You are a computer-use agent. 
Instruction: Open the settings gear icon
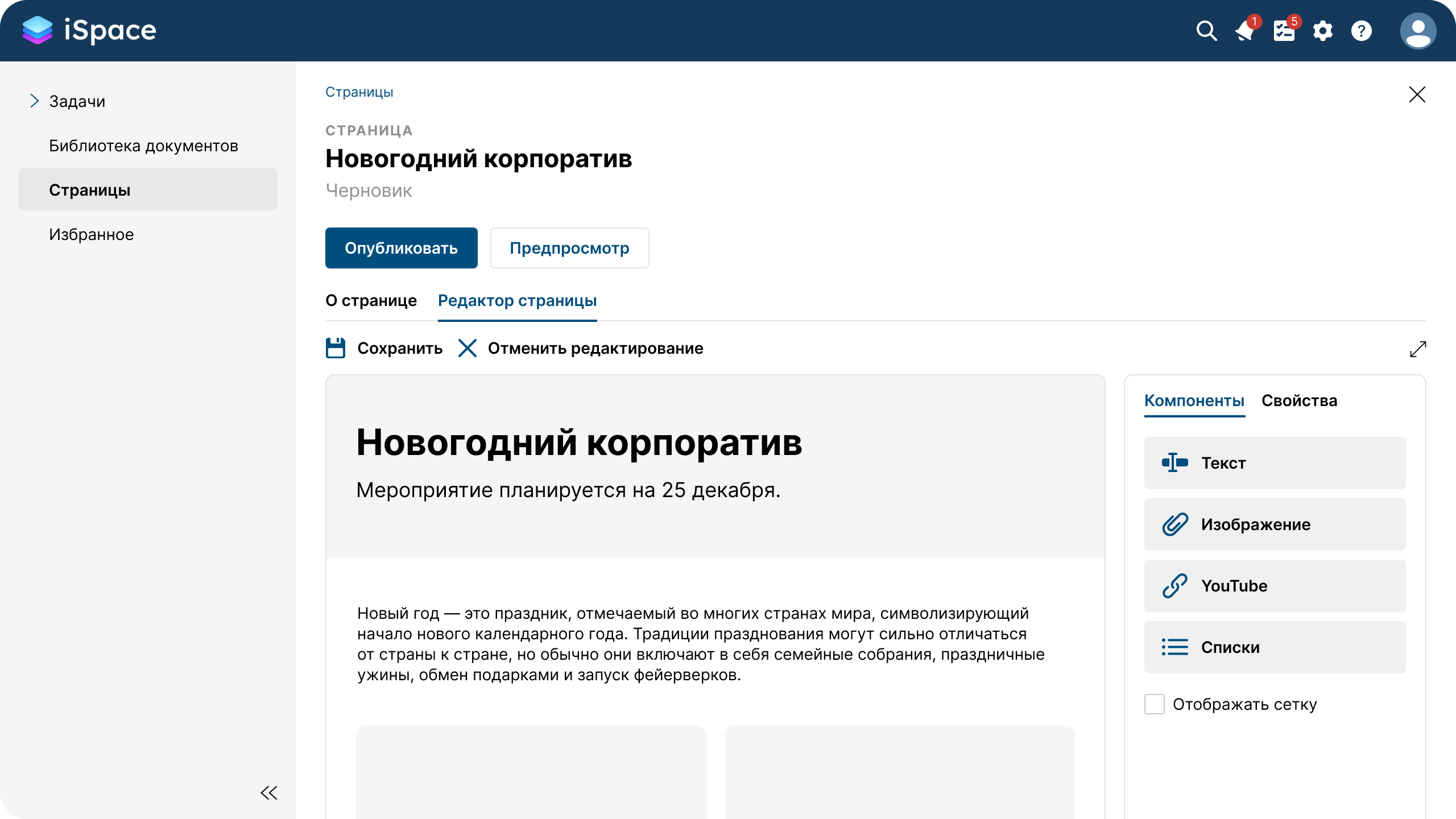tap(1322, 31)
